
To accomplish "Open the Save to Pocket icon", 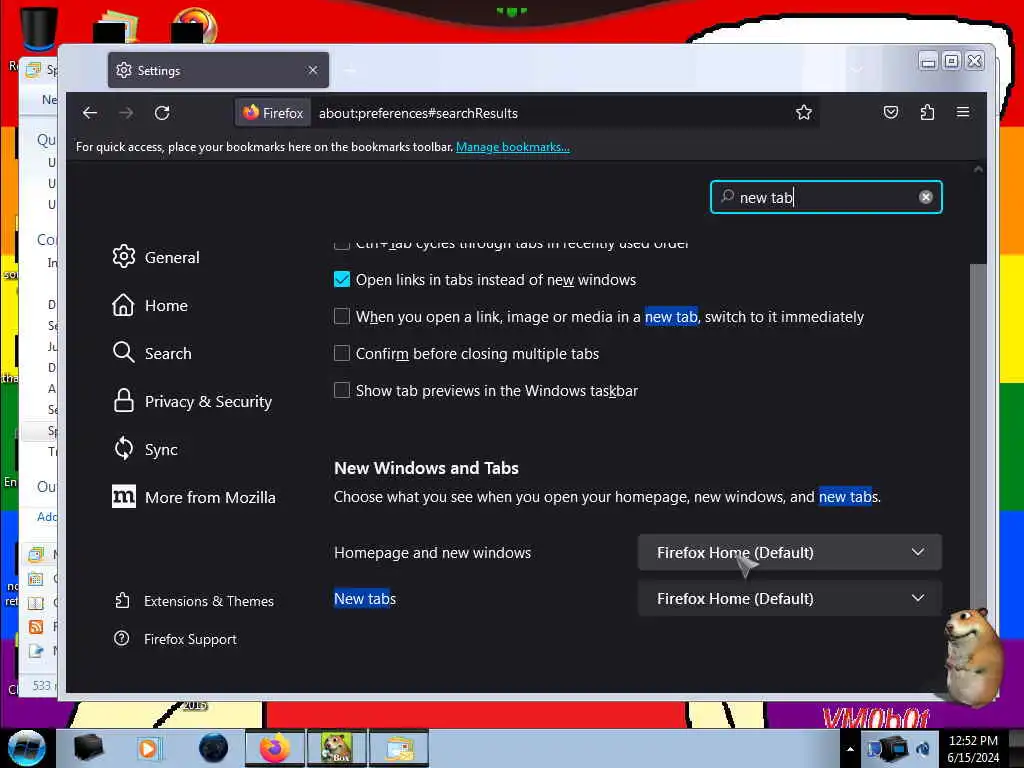I will 891,112.
